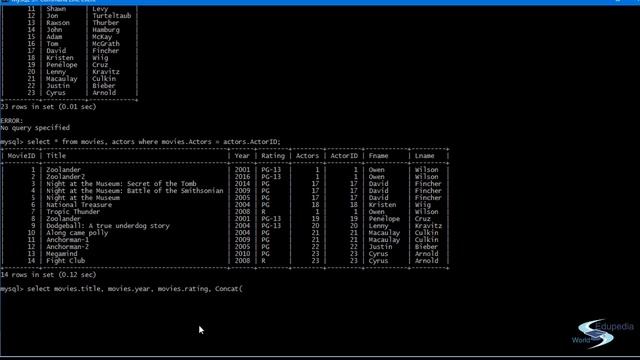Click Lname 'Kravitz' in the Dodgeball row
Image resolution: width=640 pixels, height=360 pixels.
pos(429,226)
